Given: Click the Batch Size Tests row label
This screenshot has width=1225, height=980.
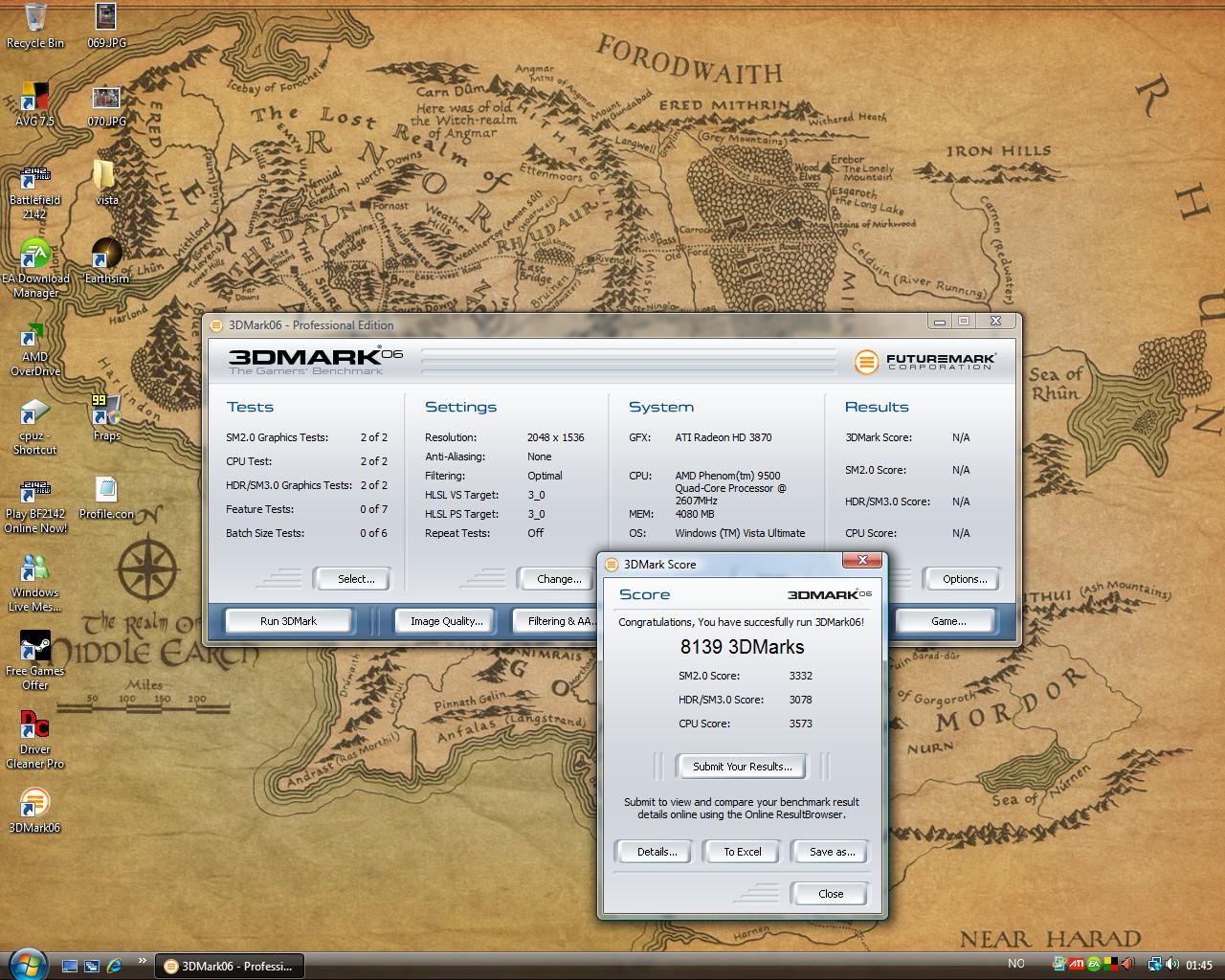Looking at the screenshot, I should pyautogui.click(x=264, y=533).
